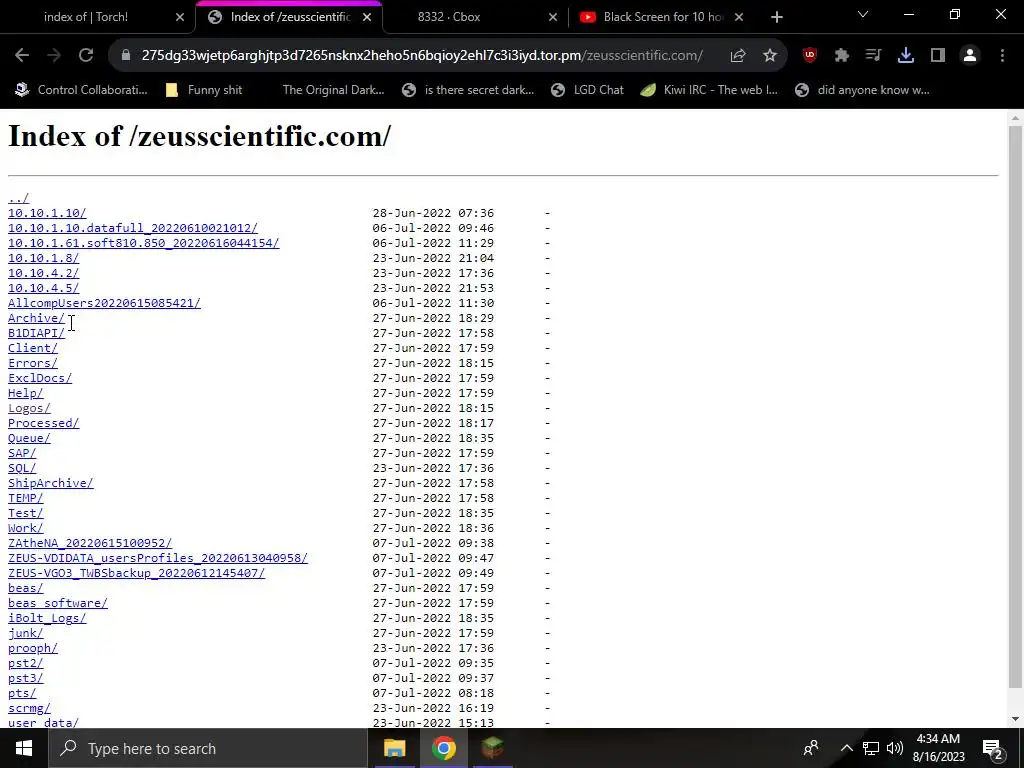Open File Explorer from the taskbar

(394, 748)
